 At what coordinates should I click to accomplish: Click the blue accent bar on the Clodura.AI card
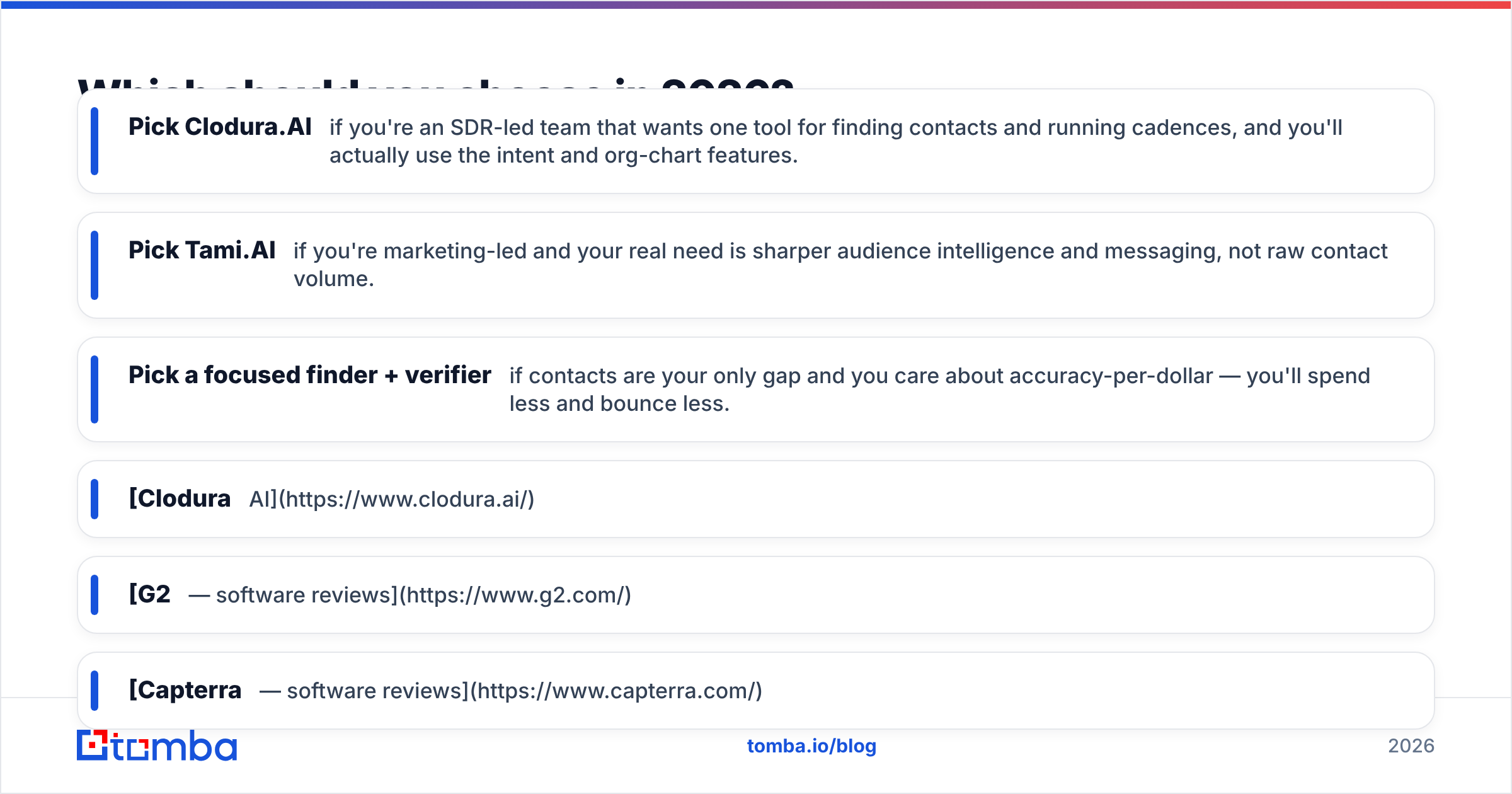(x=94, y=141)
